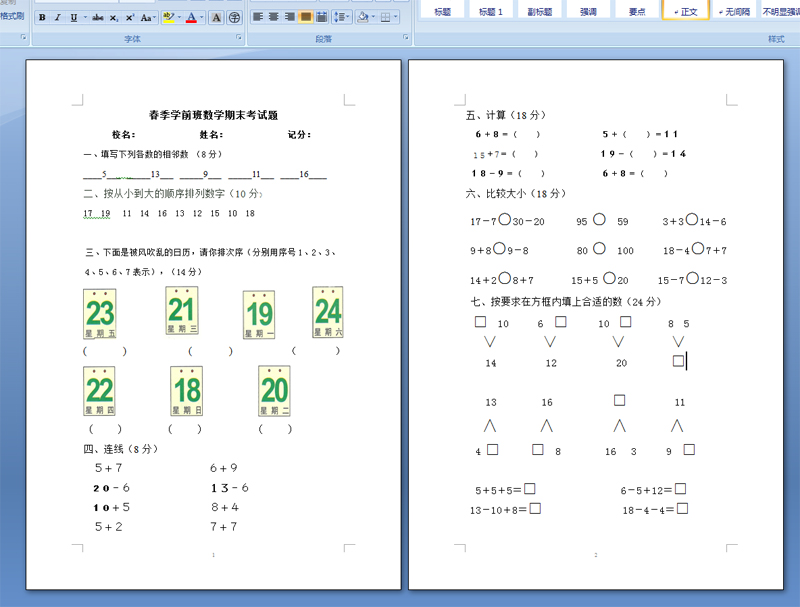Viewport: 800px width, 607px height.
Task: Open the paragraph (段落) dialog launcher
Action: tap(406, 37)
